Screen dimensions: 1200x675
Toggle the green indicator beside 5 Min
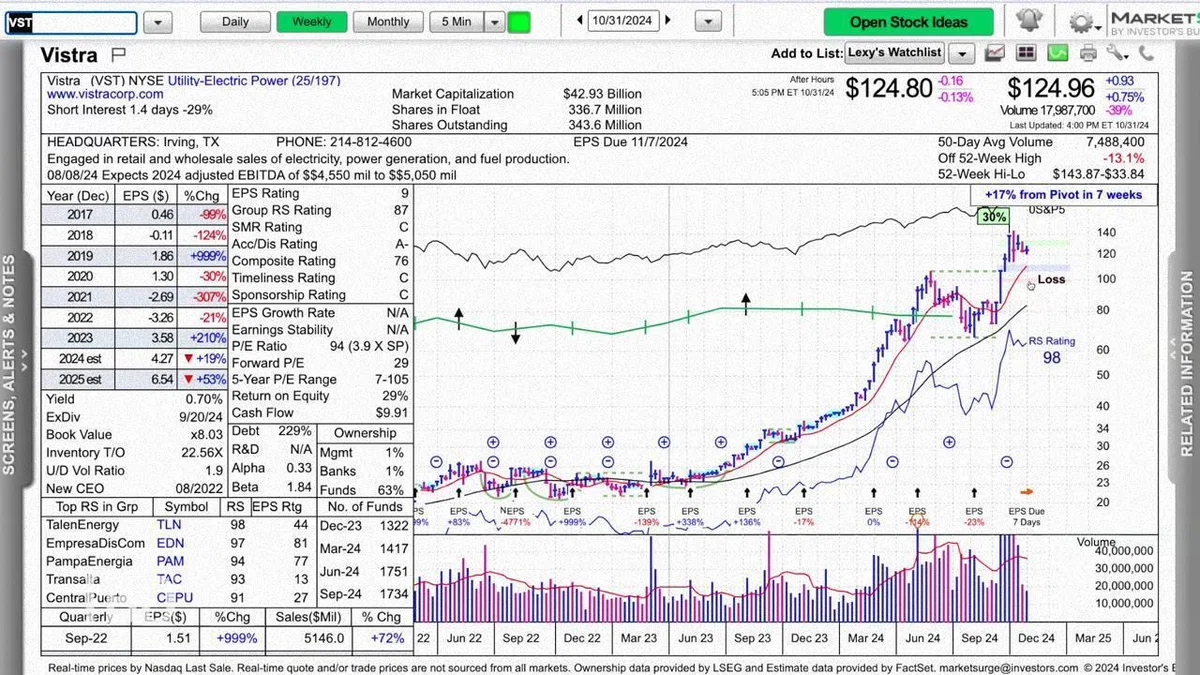coord(519,21)
